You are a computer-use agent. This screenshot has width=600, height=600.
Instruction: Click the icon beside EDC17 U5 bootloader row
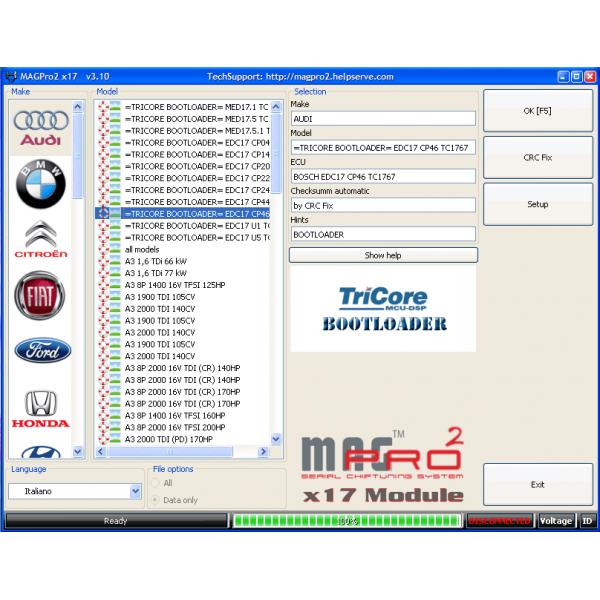[x=103, y=238]
